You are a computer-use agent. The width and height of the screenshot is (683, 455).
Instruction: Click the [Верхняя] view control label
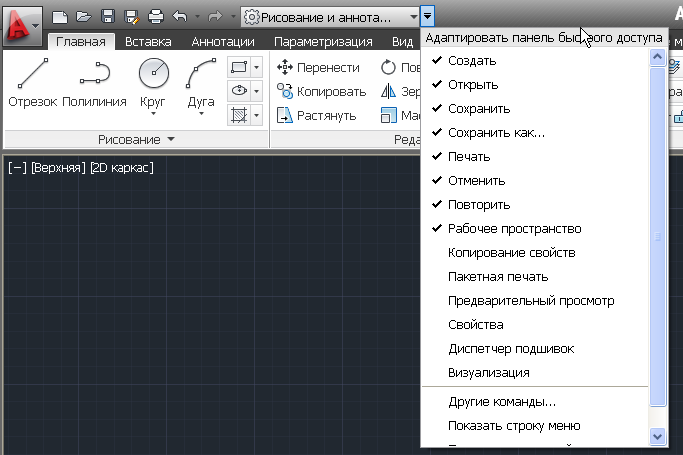tap(58, 168)
